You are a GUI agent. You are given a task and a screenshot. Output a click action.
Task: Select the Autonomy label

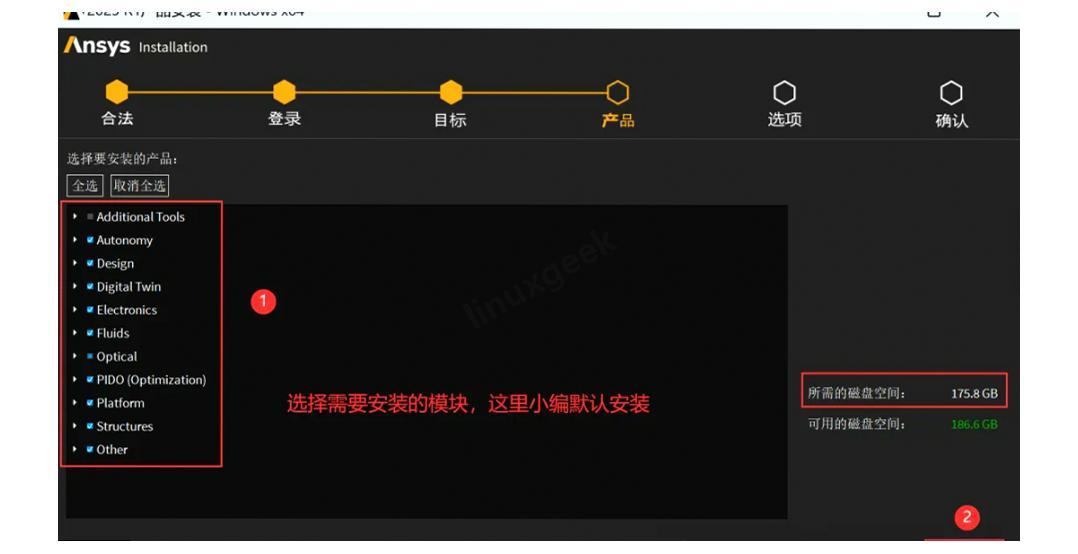(x=124, y=240)
